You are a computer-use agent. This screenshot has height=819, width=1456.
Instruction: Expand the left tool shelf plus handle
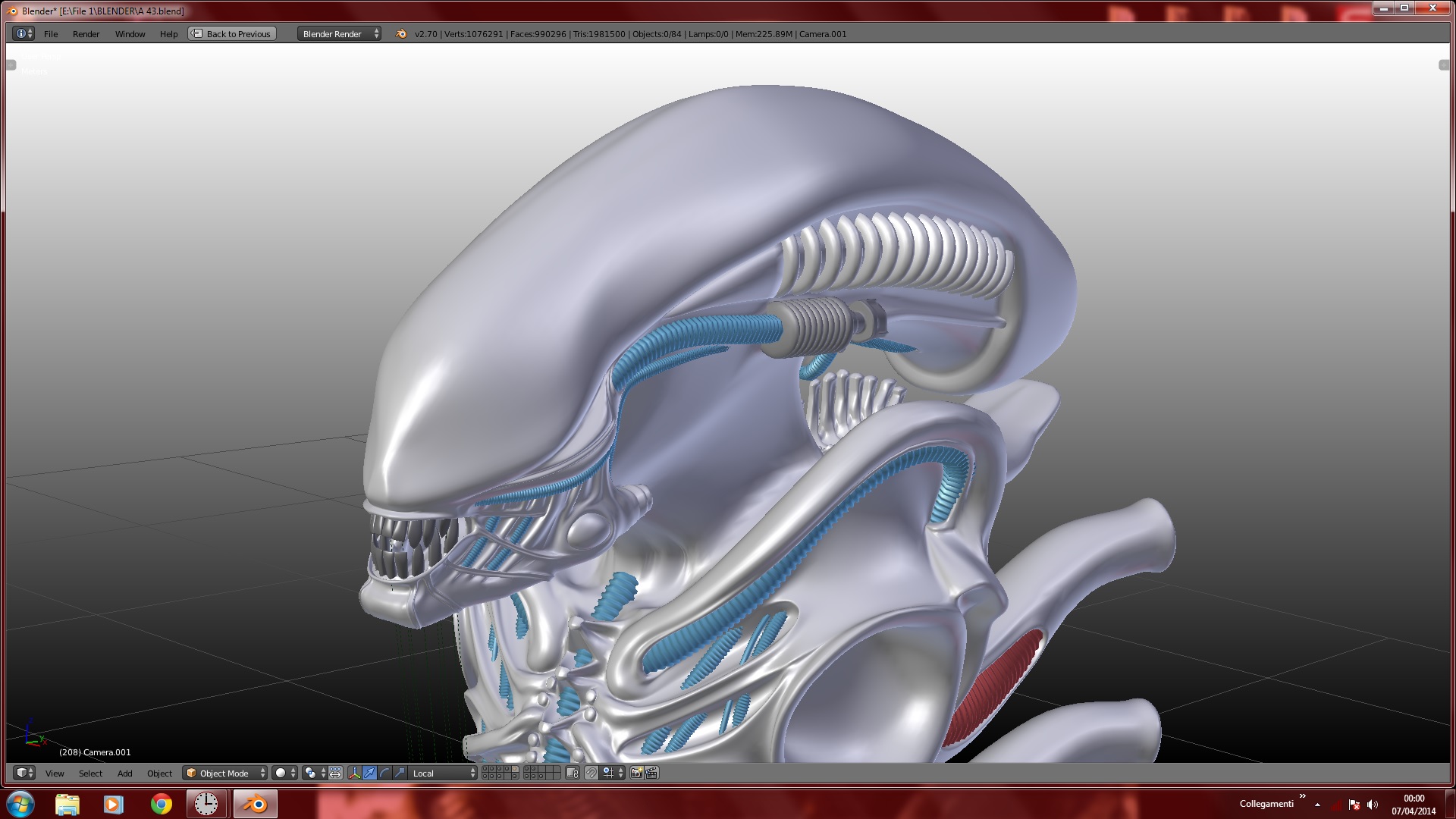(x=11, y=65)
